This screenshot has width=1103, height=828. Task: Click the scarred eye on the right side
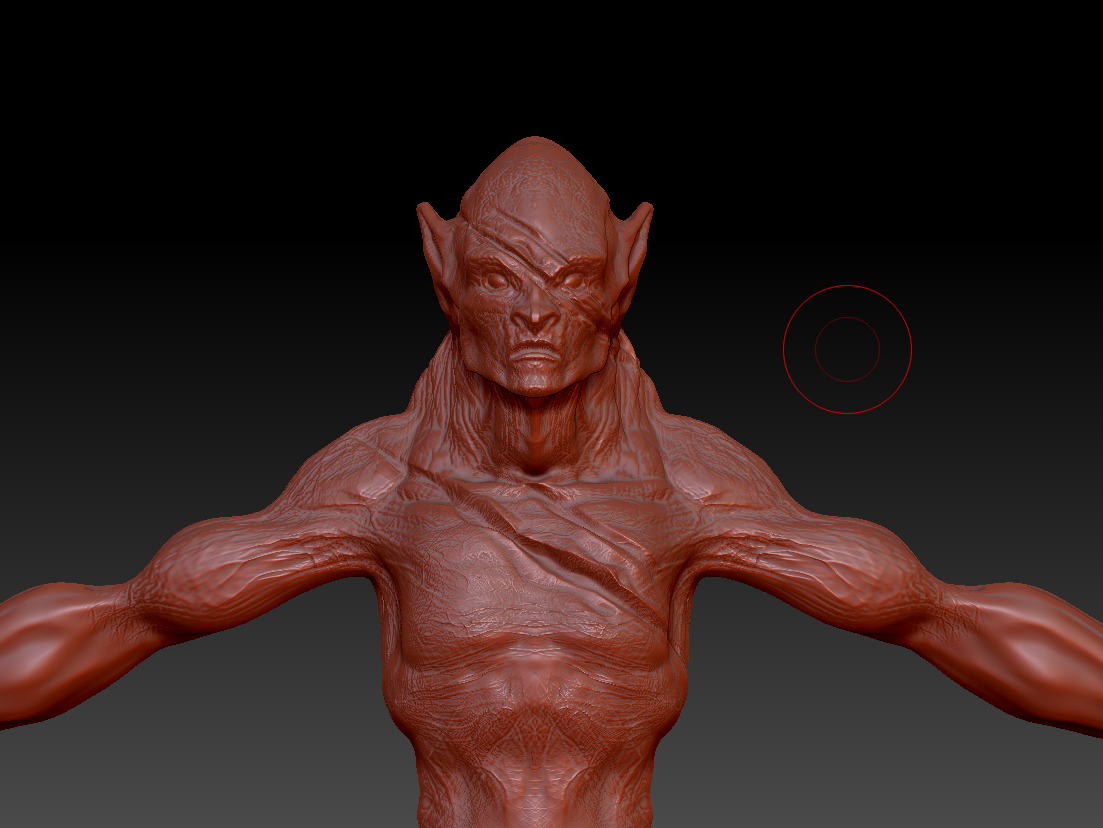[x=573, y=282]
